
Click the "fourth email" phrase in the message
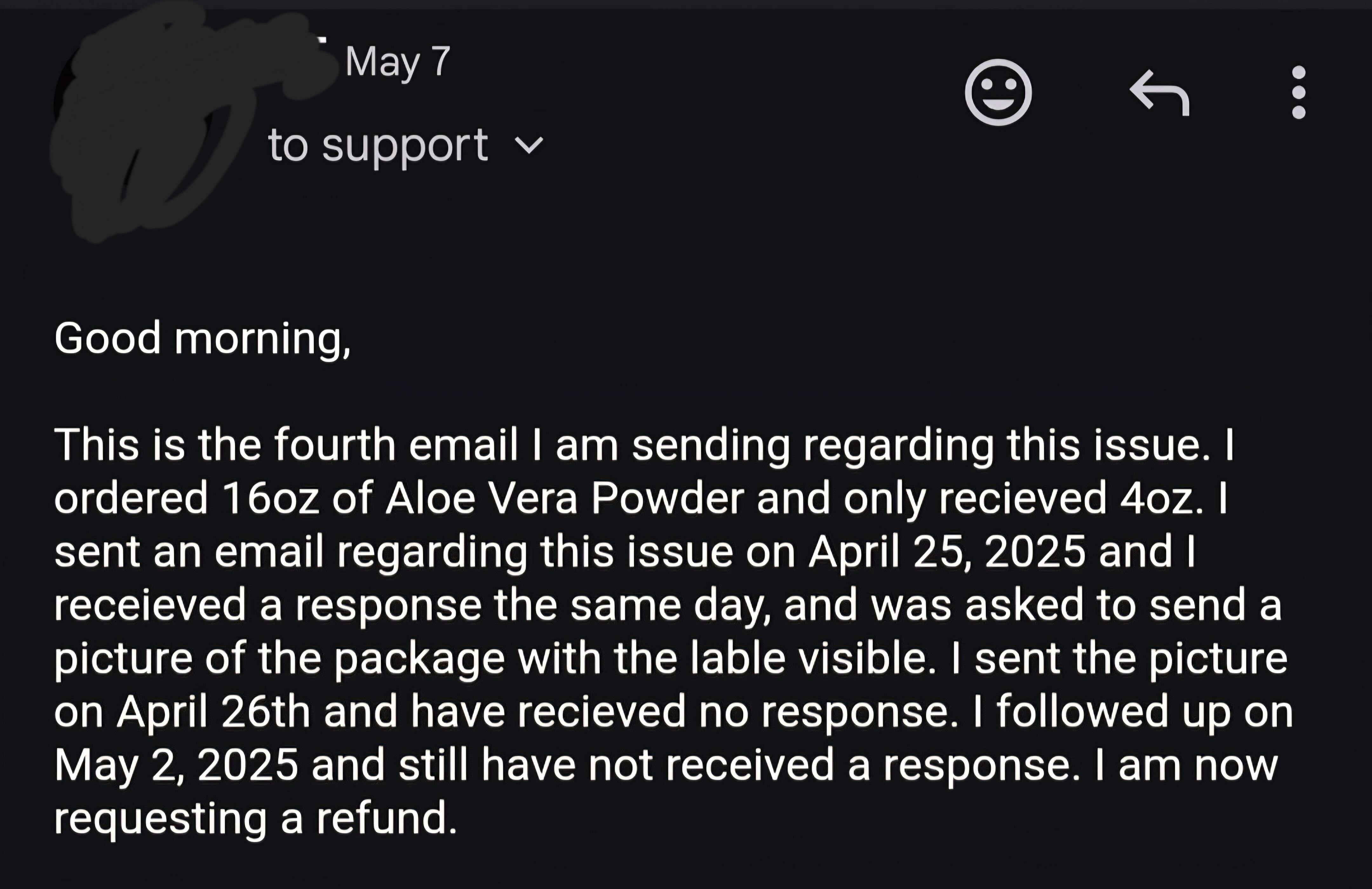[x=395, y=445]
